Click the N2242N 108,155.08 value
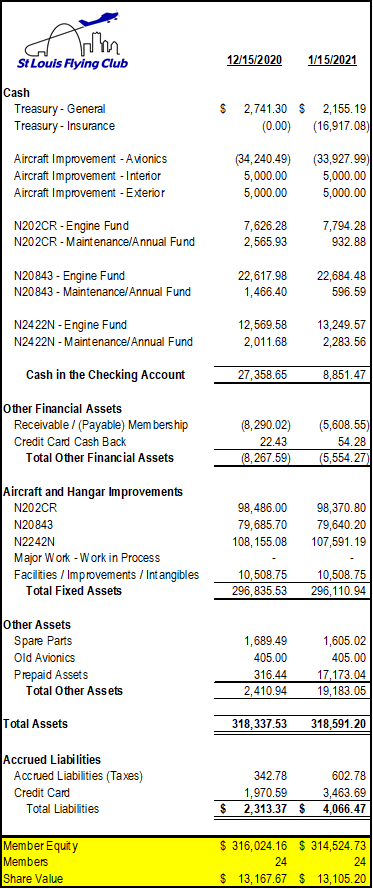 [x=258, y=541]
